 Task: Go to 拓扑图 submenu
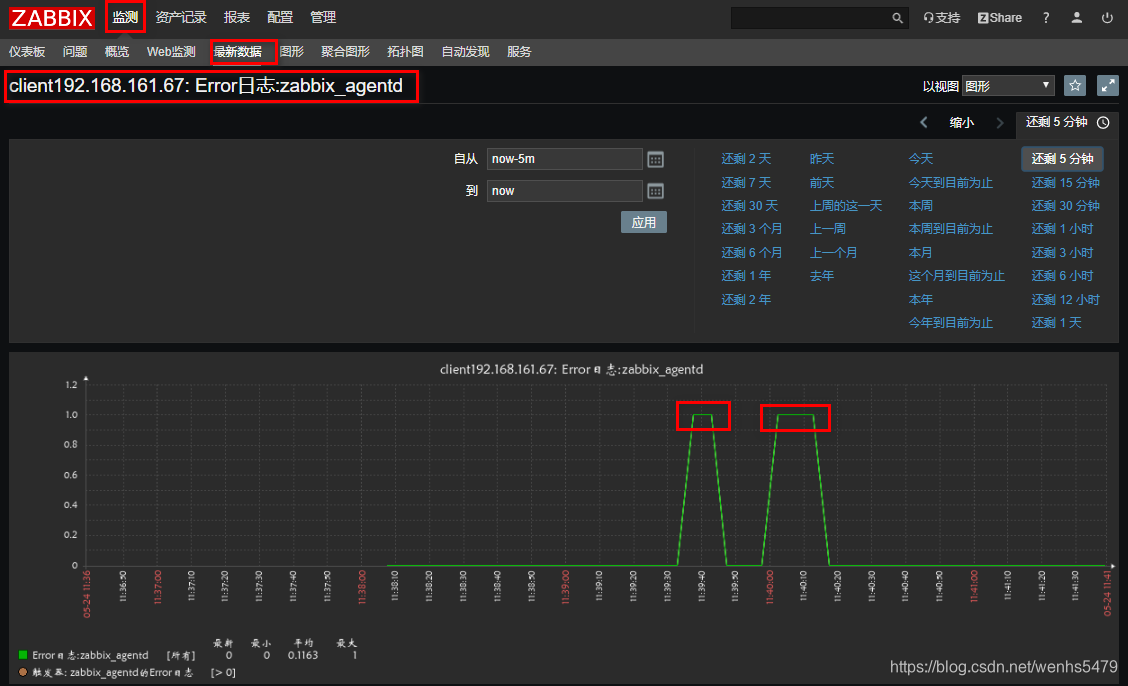click(405, 52)
